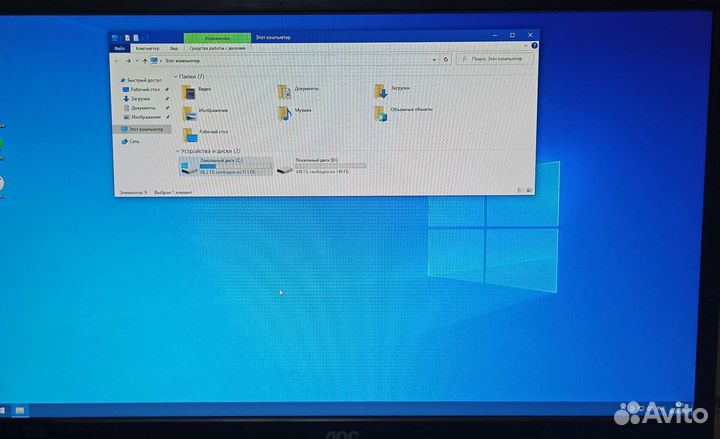
Task: Select Этот компьютер in navigation pane
Action: [144, 129]
